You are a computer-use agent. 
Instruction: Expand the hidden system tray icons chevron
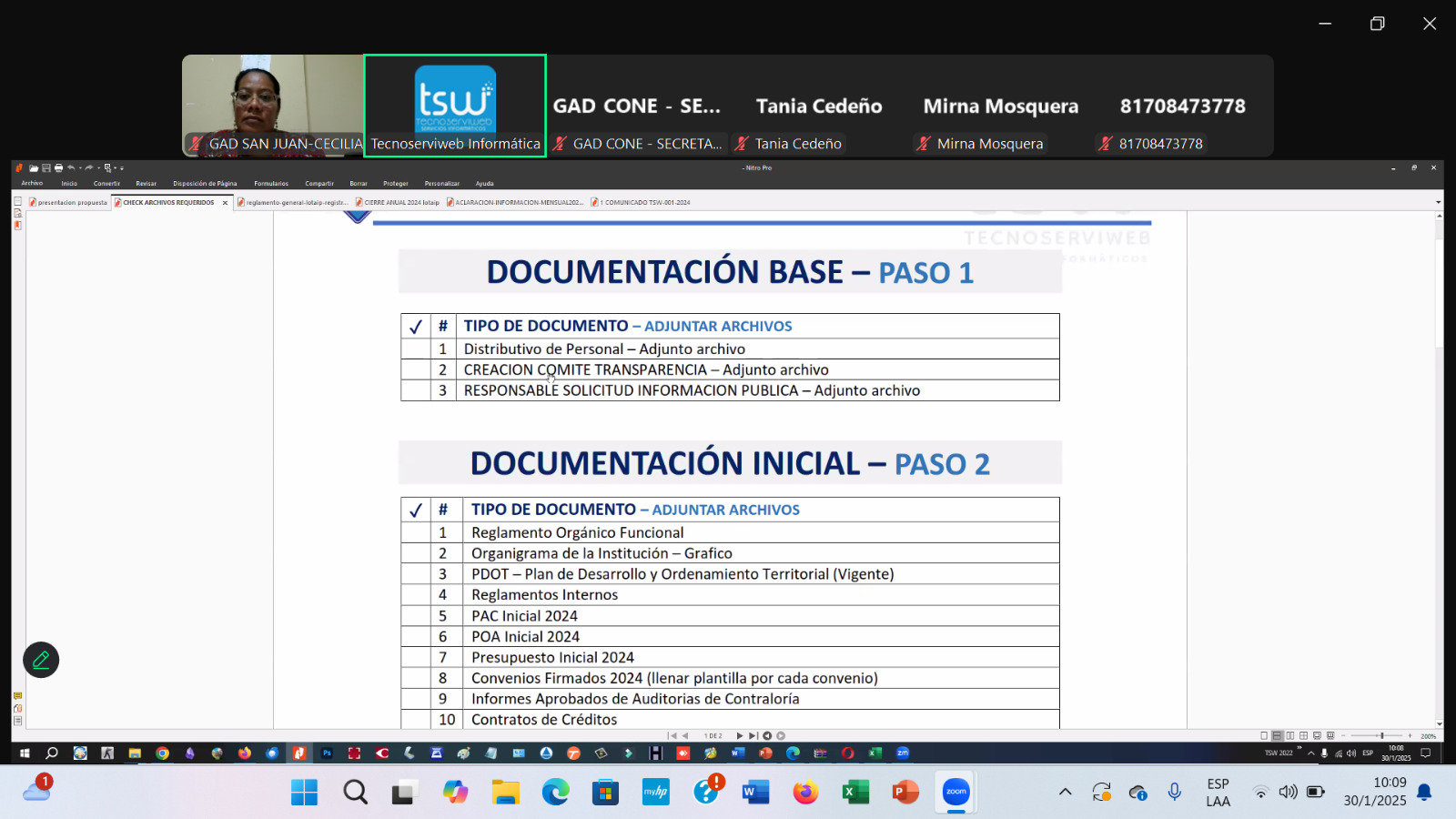click(1065, 793)
